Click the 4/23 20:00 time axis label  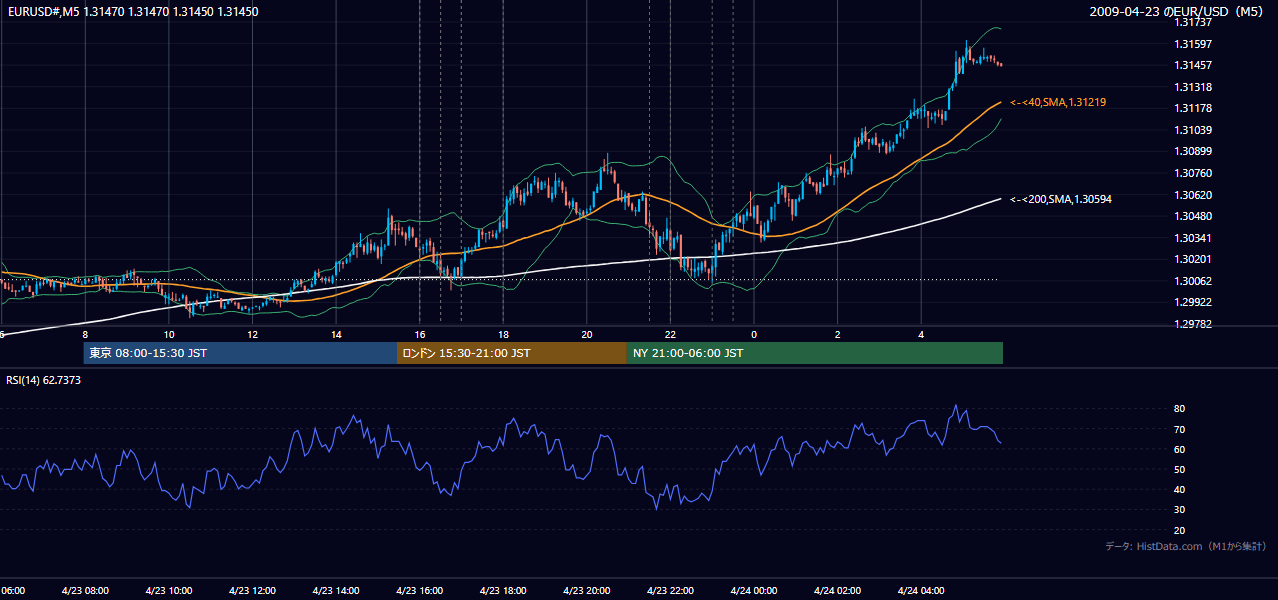[587, 591]
